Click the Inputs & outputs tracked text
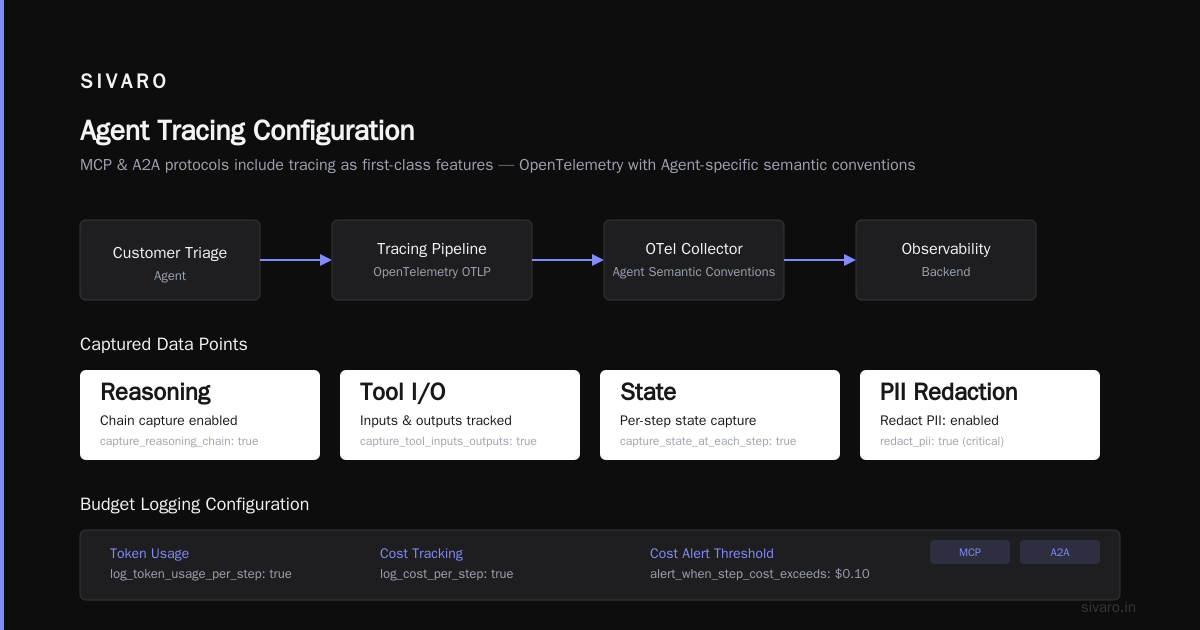 click(x=436, y=420)
